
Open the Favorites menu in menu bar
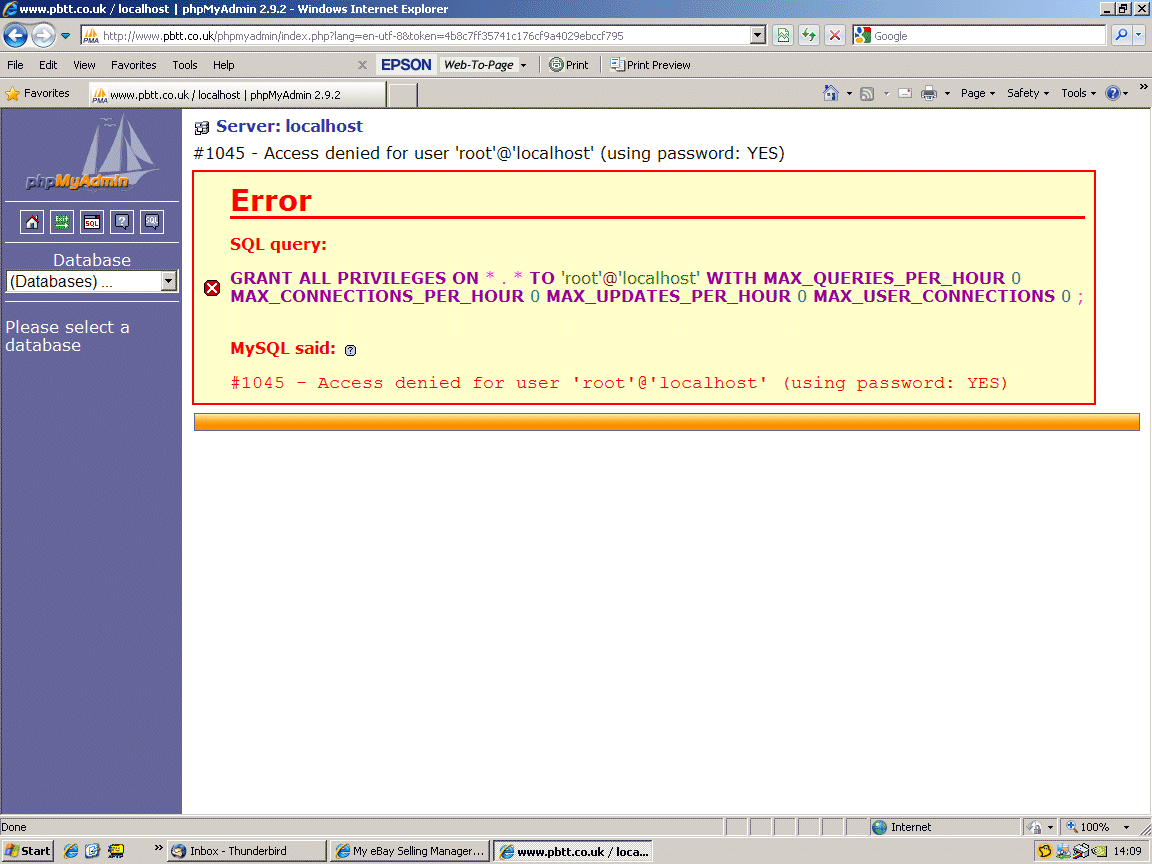point(133,65)
